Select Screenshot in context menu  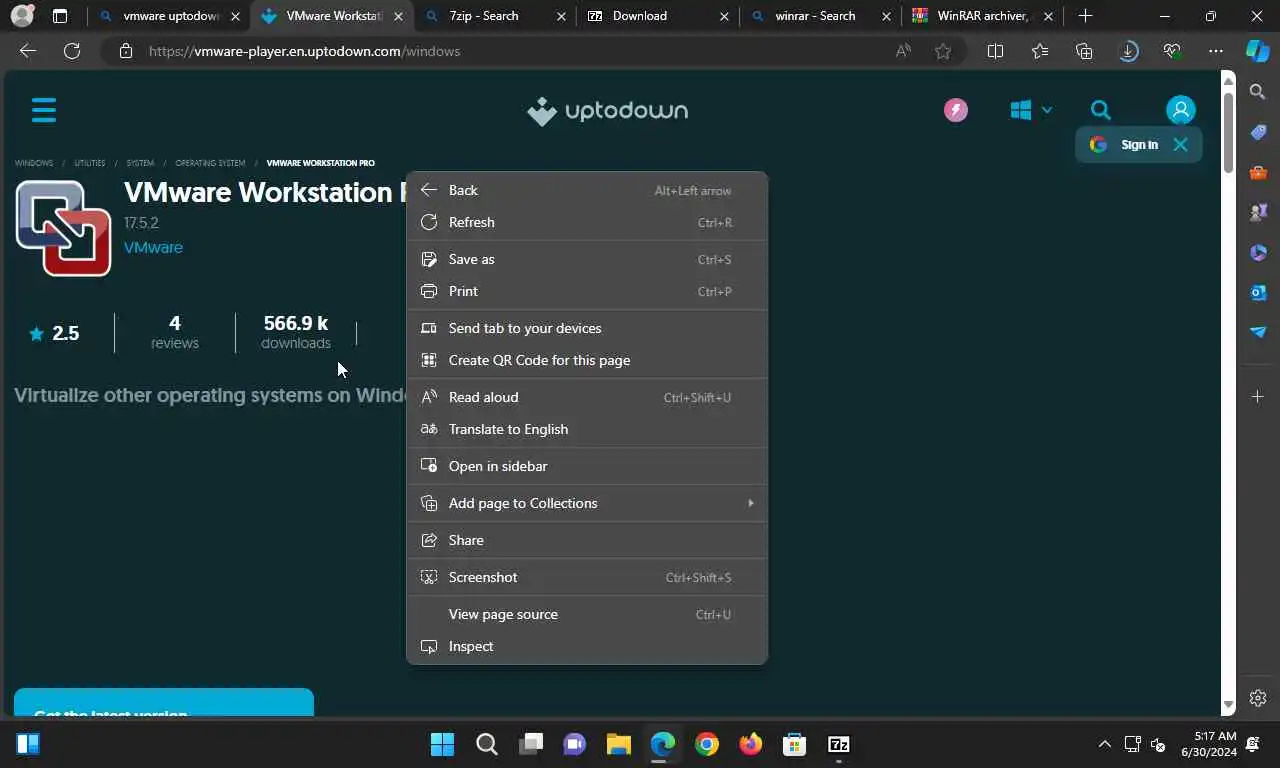pyautogui.click(x=587, y=577)
